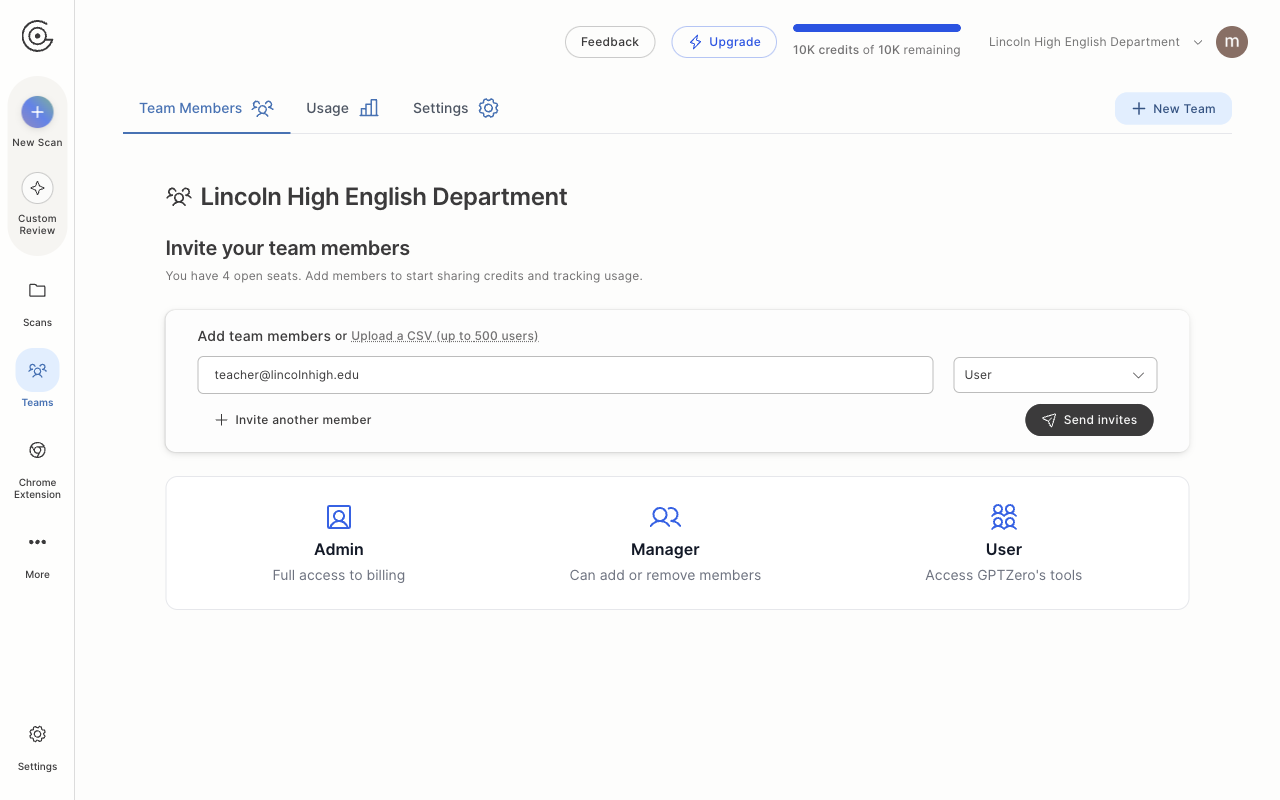Image resolution: width=1280 pixels, height=800 pixels.
Task: Start a New Scan from sidebar
Action: (37, 122)
